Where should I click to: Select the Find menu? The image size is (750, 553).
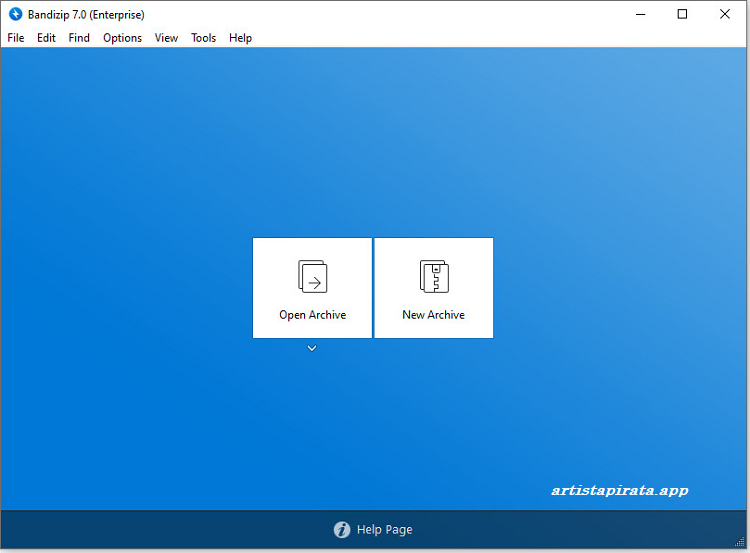79,38
